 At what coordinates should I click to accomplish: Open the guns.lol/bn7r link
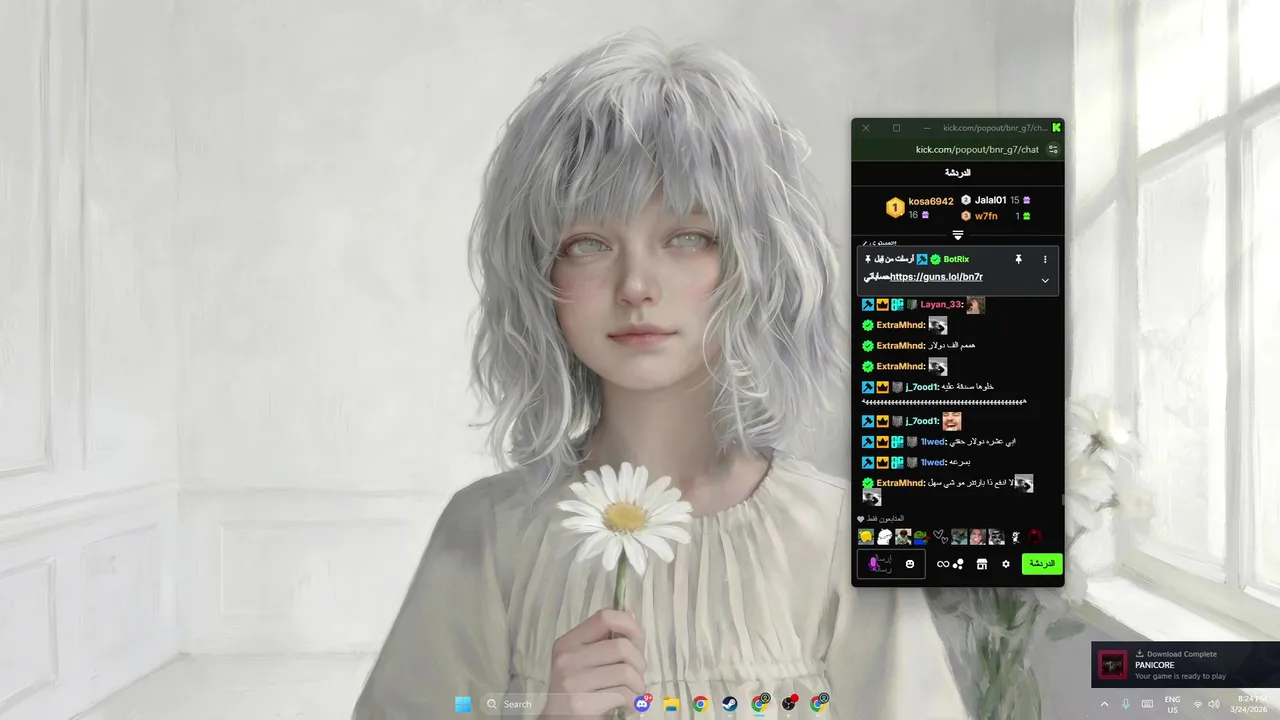(936, 277)
